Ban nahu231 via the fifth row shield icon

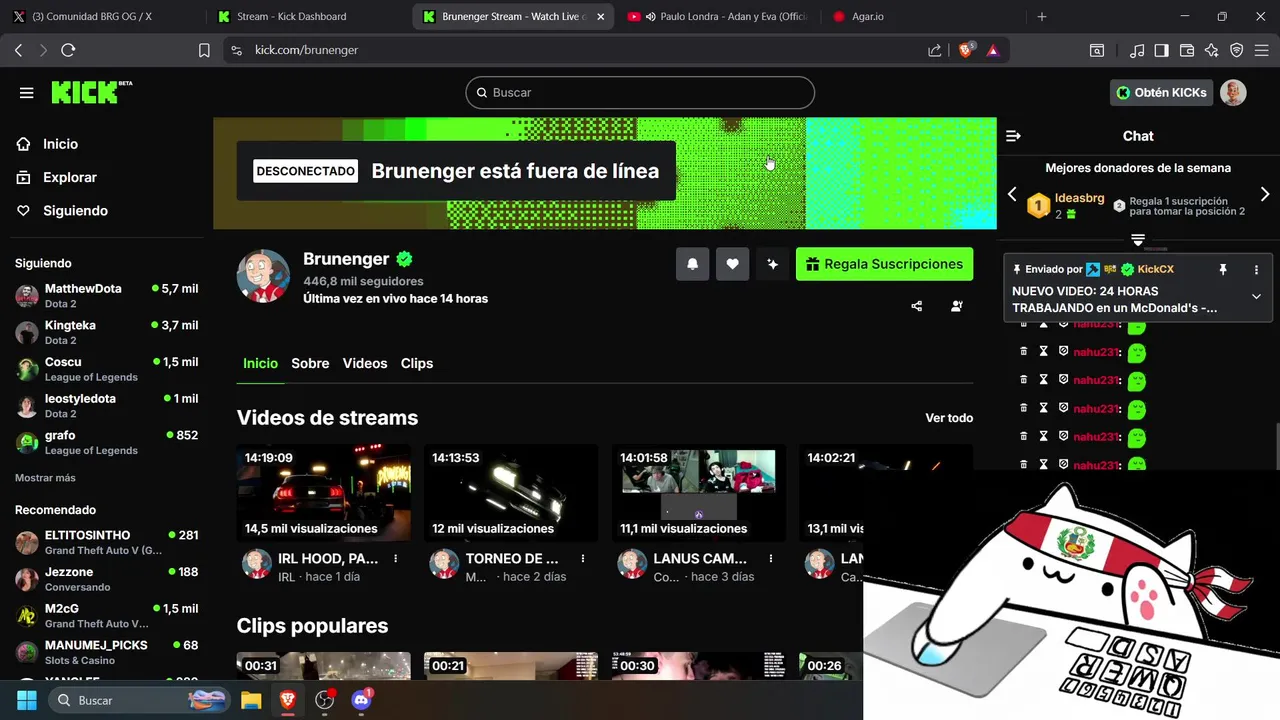point(1063,437)
